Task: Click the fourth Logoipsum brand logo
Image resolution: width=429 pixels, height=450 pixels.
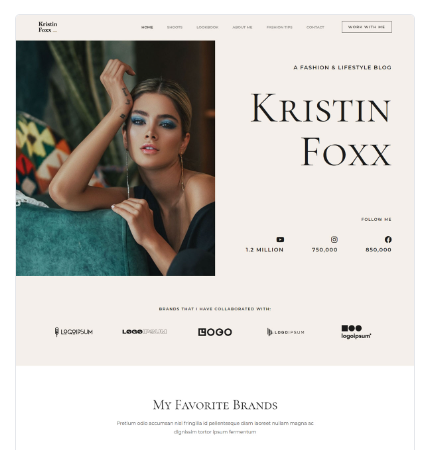Action: coord(285,332)
